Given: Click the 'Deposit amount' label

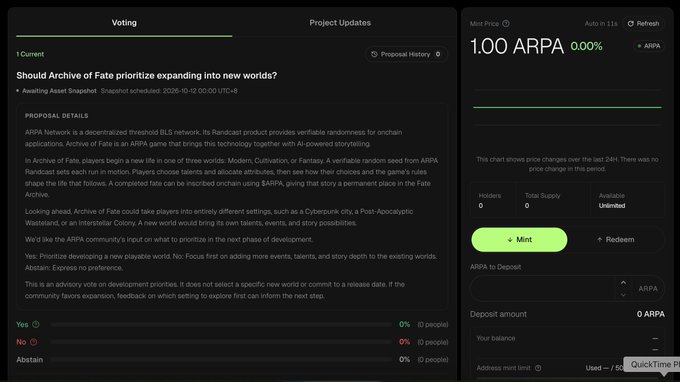Looking at the screenshot, I should click(x=498, y=314).
